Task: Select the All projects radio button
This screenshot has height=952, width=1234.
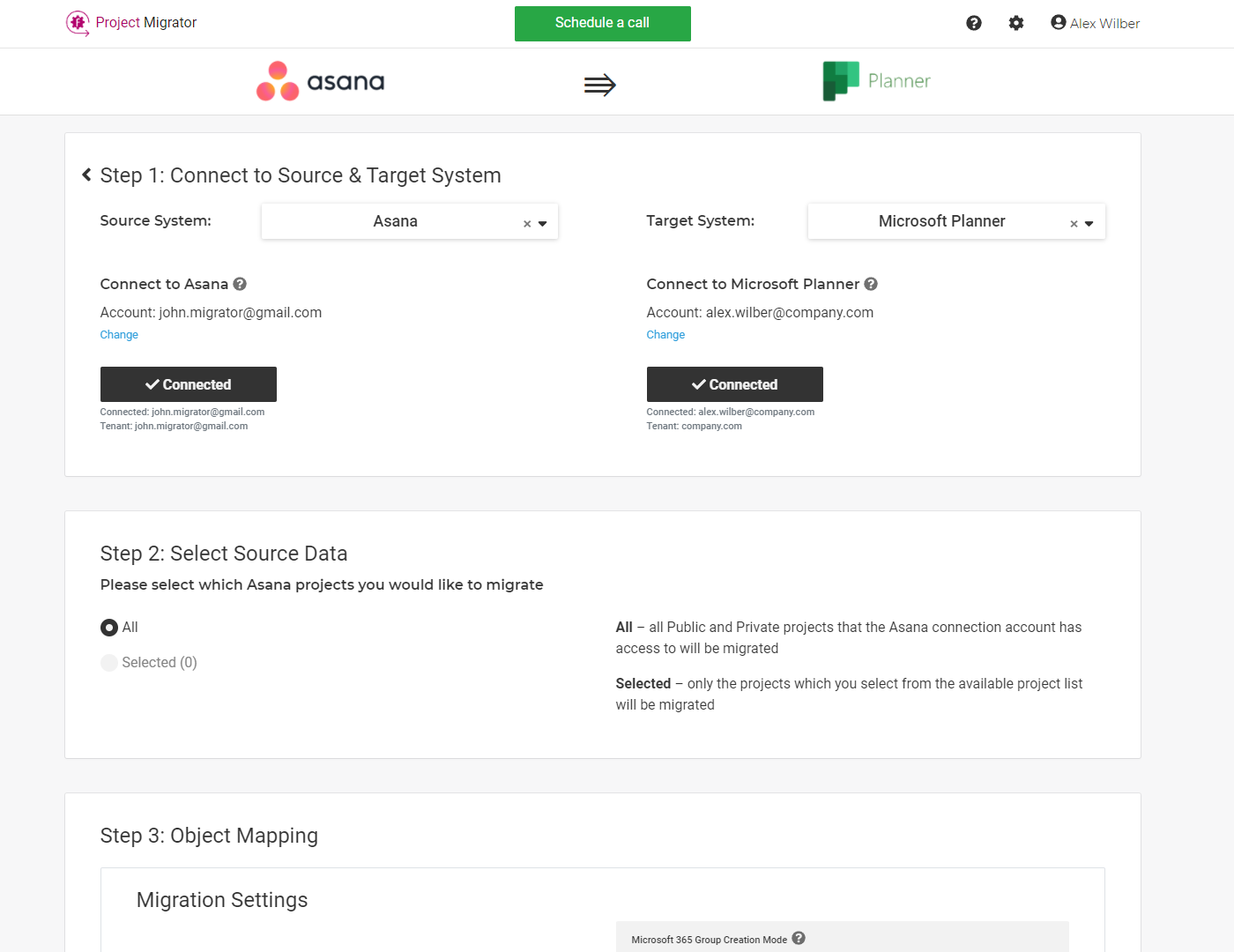Action: 108,627
